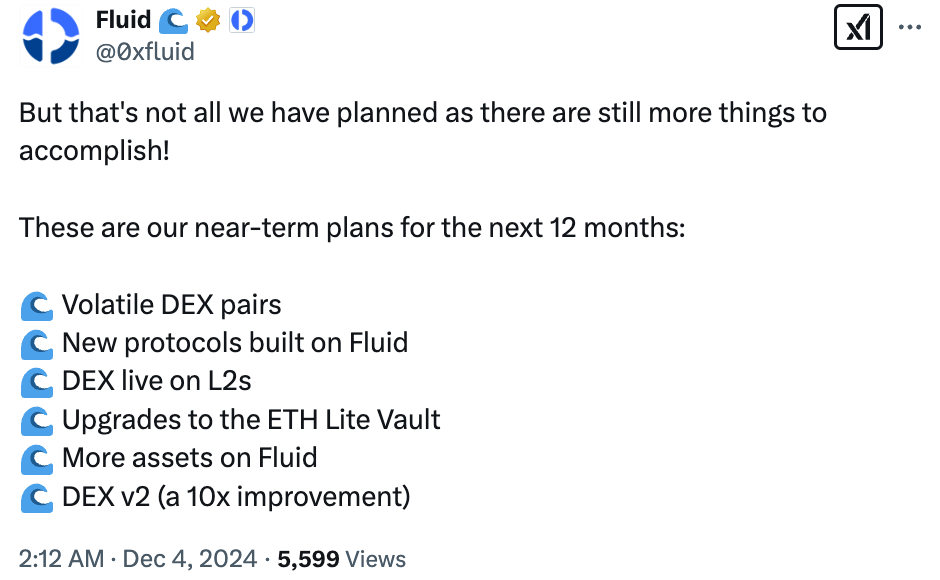Viewport: 940px width, 580px height.
Task: Click the DEX v2 (a 10x improvement) text
Action: pyautogui.click(x=236, y=496)
